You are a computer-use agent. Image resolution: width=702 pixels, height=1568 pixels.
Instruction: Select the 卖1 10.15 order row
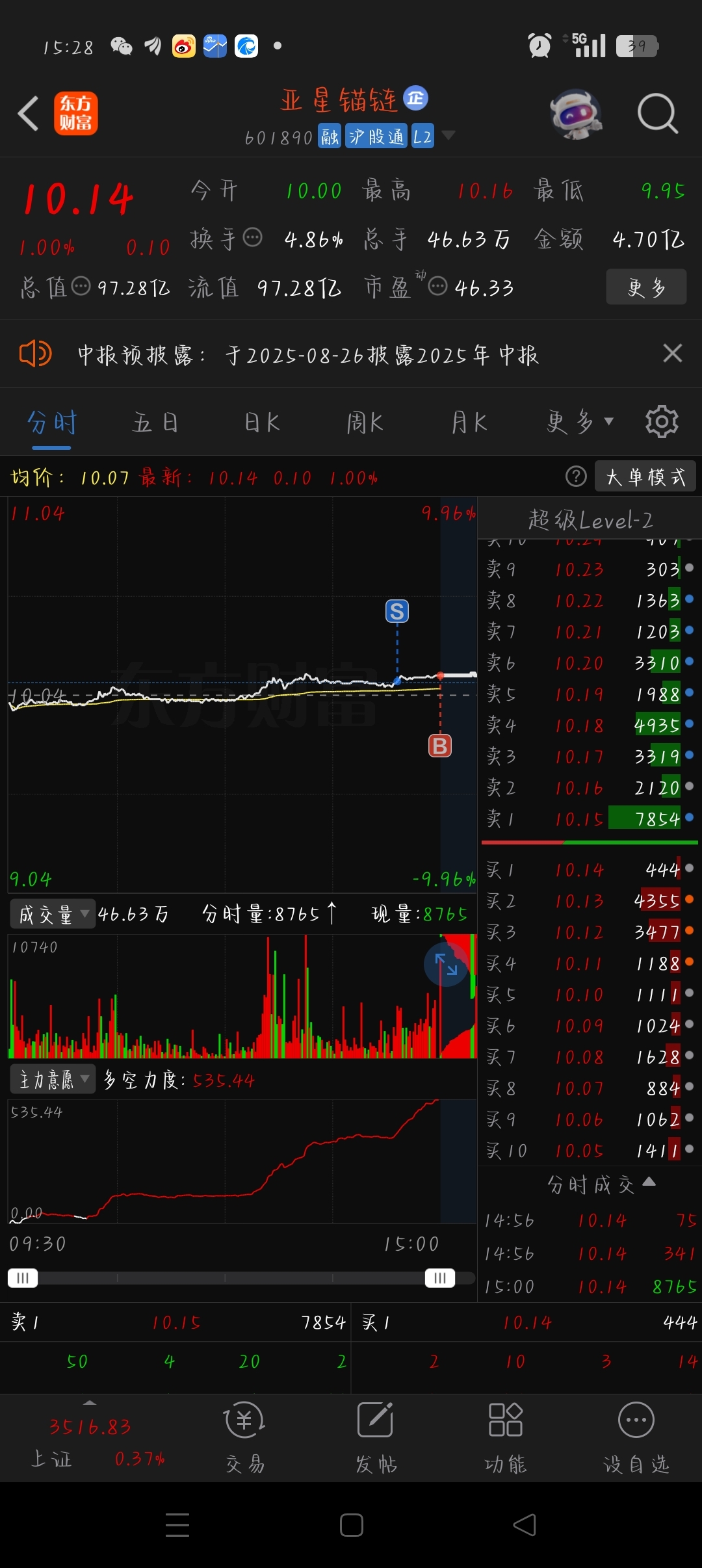pos(590,818)
